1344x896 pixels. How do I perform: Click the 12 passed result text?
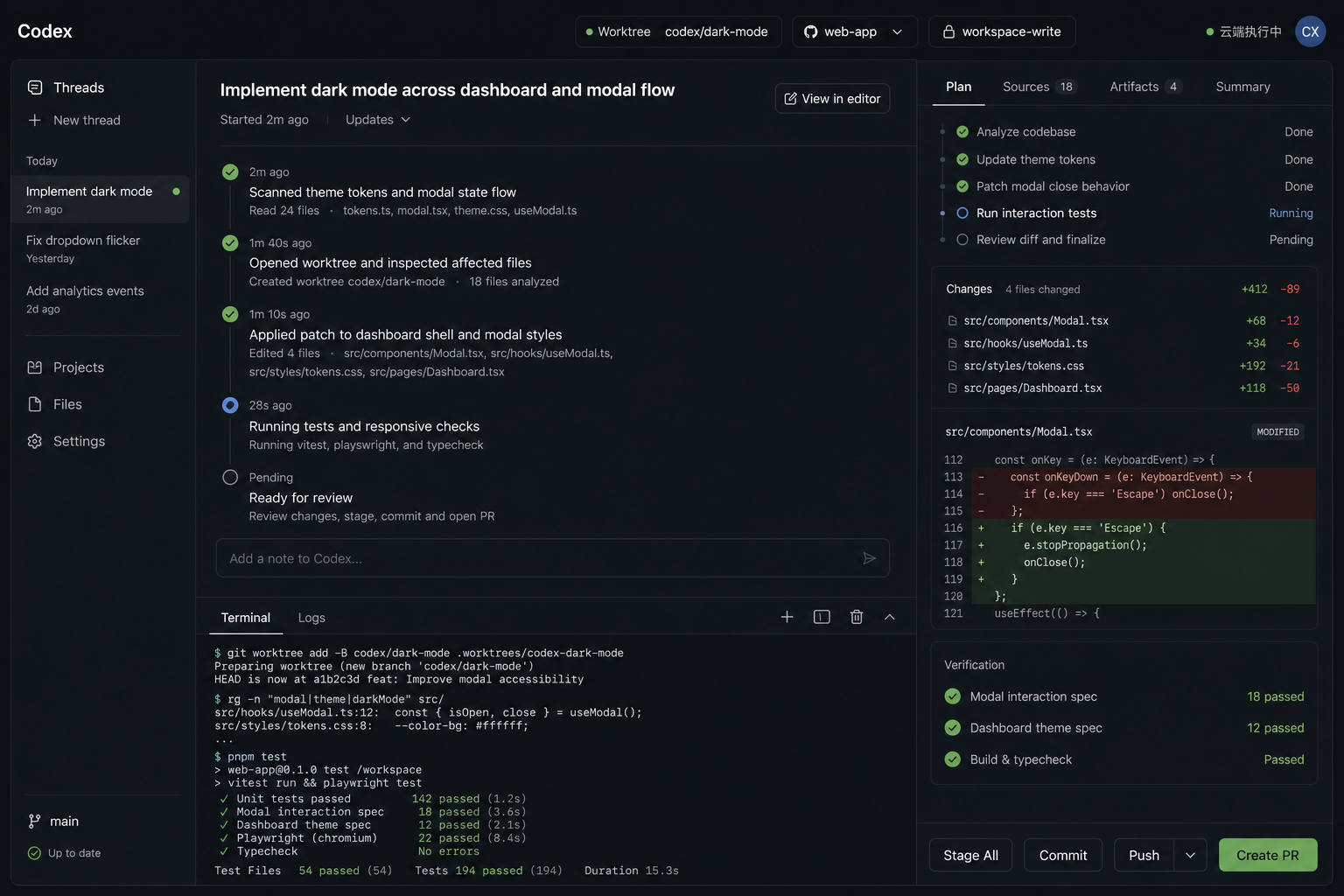point(1275,728)
